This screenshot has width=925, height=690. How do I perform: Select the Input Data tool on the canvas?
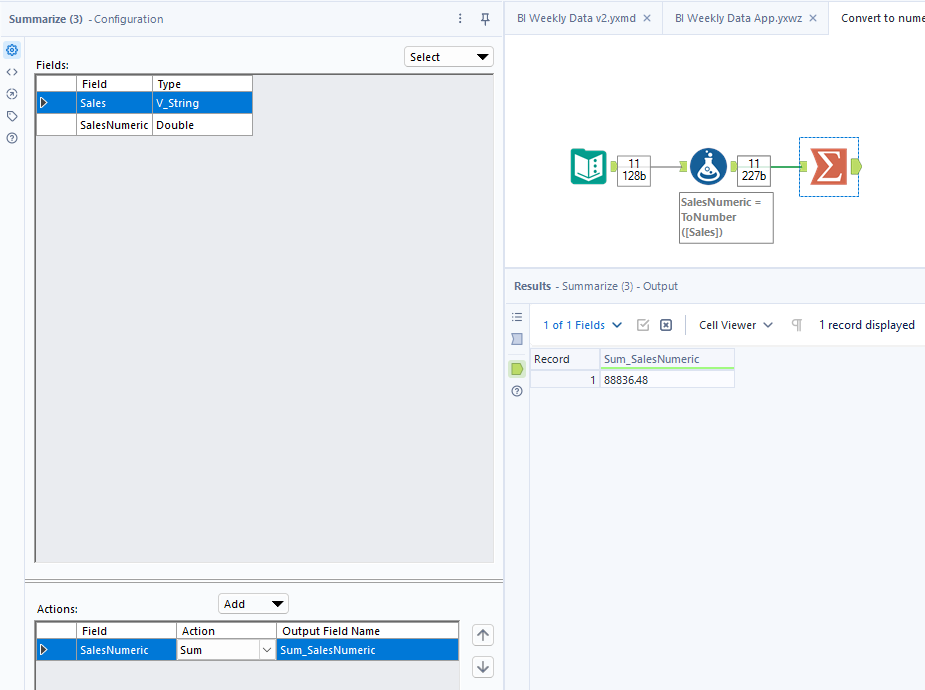pos(589,167)
